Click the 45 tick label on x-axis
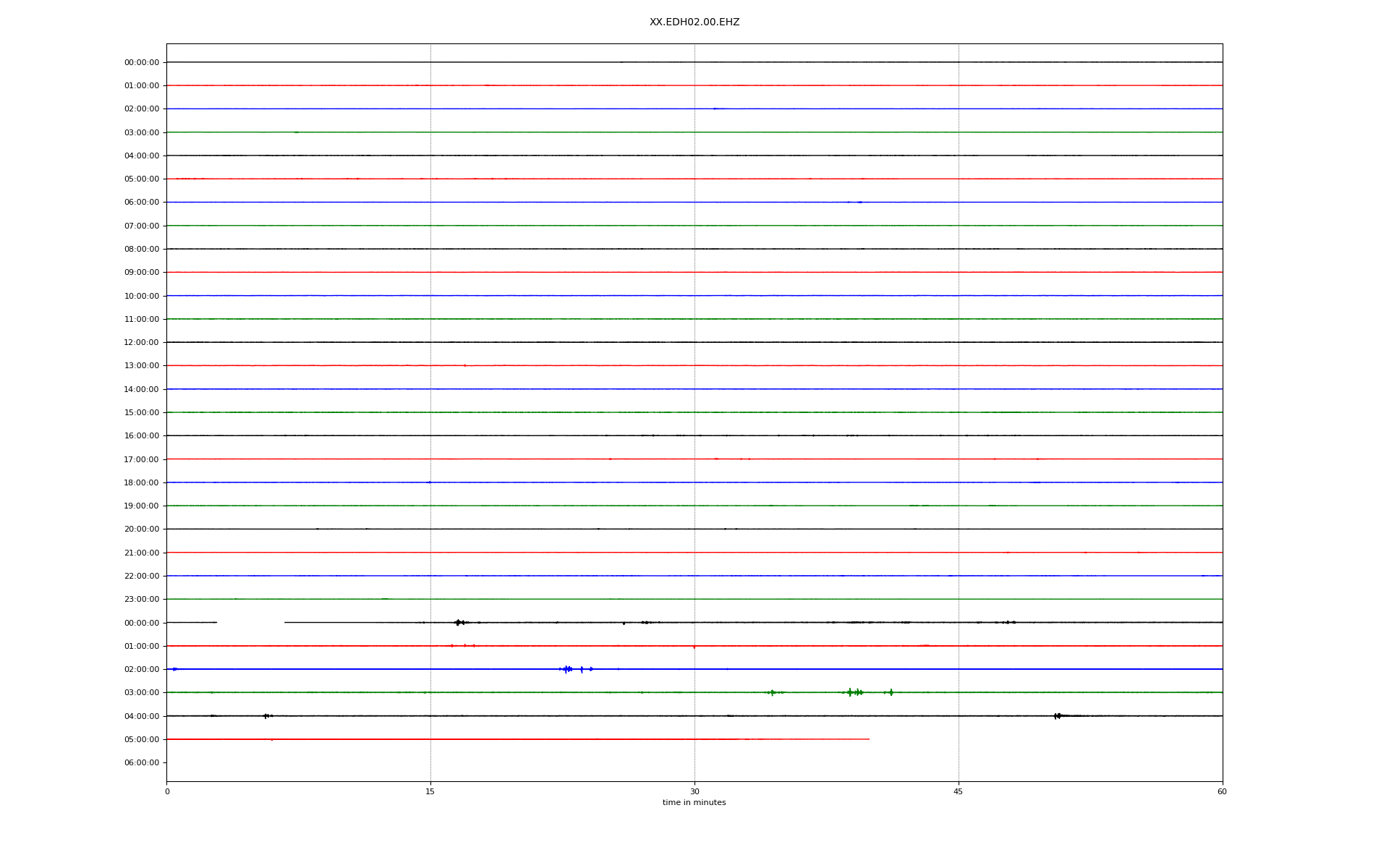This screenshot has width=1389, height=868. (x=958, y=791)
